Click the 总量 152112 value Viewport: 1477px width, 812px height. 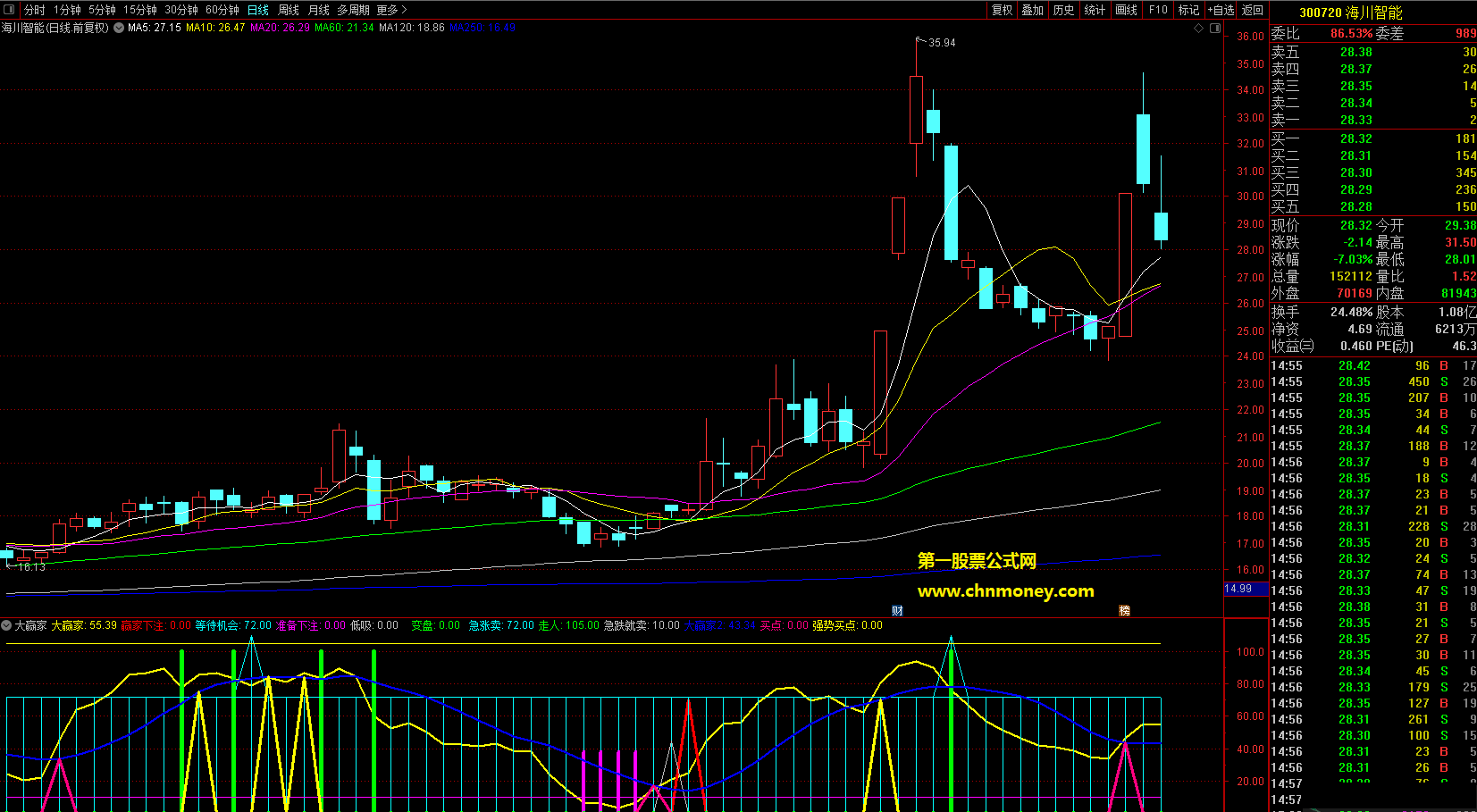point(1350,276)
